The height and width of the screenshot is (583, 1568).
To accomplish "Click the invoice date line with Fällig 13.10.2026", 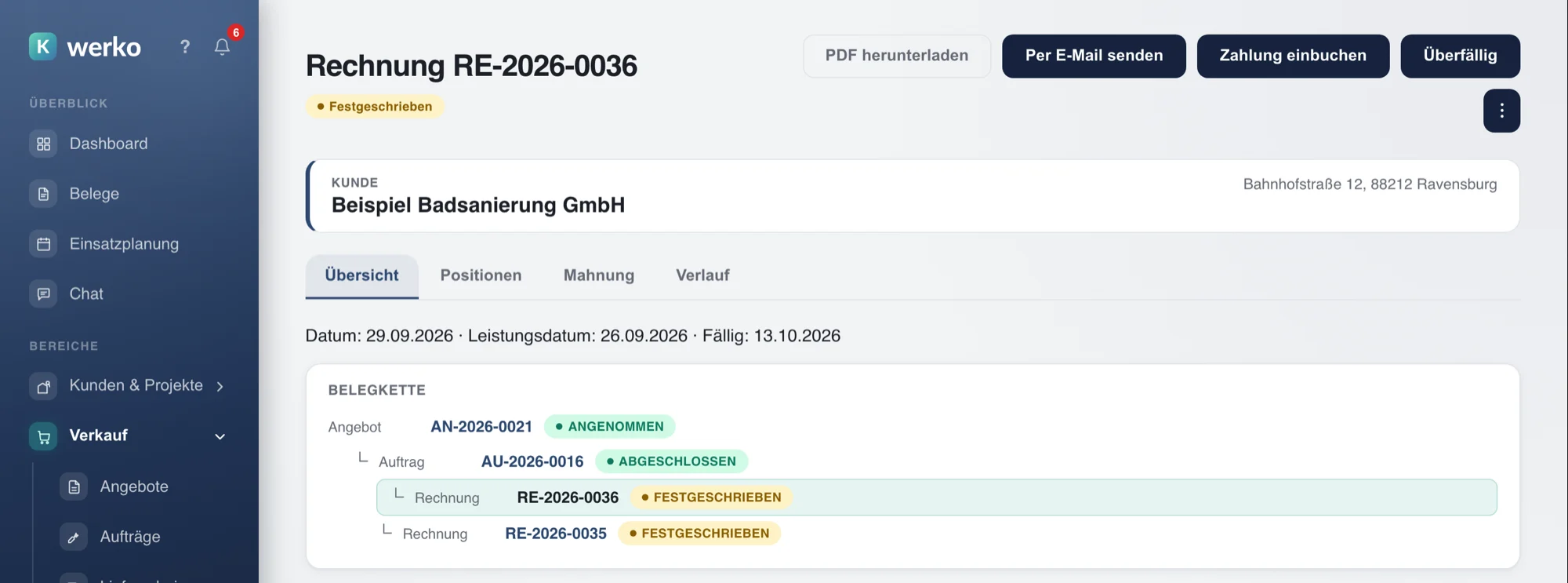I will point(573,336).
